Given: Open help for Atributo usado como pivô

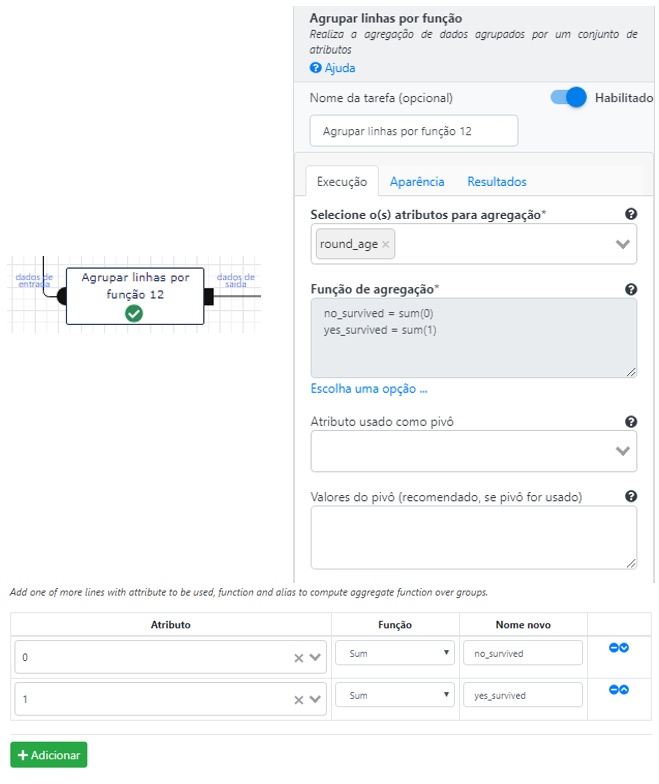Looking at the screenshot, I should click(x=631, y=422).
